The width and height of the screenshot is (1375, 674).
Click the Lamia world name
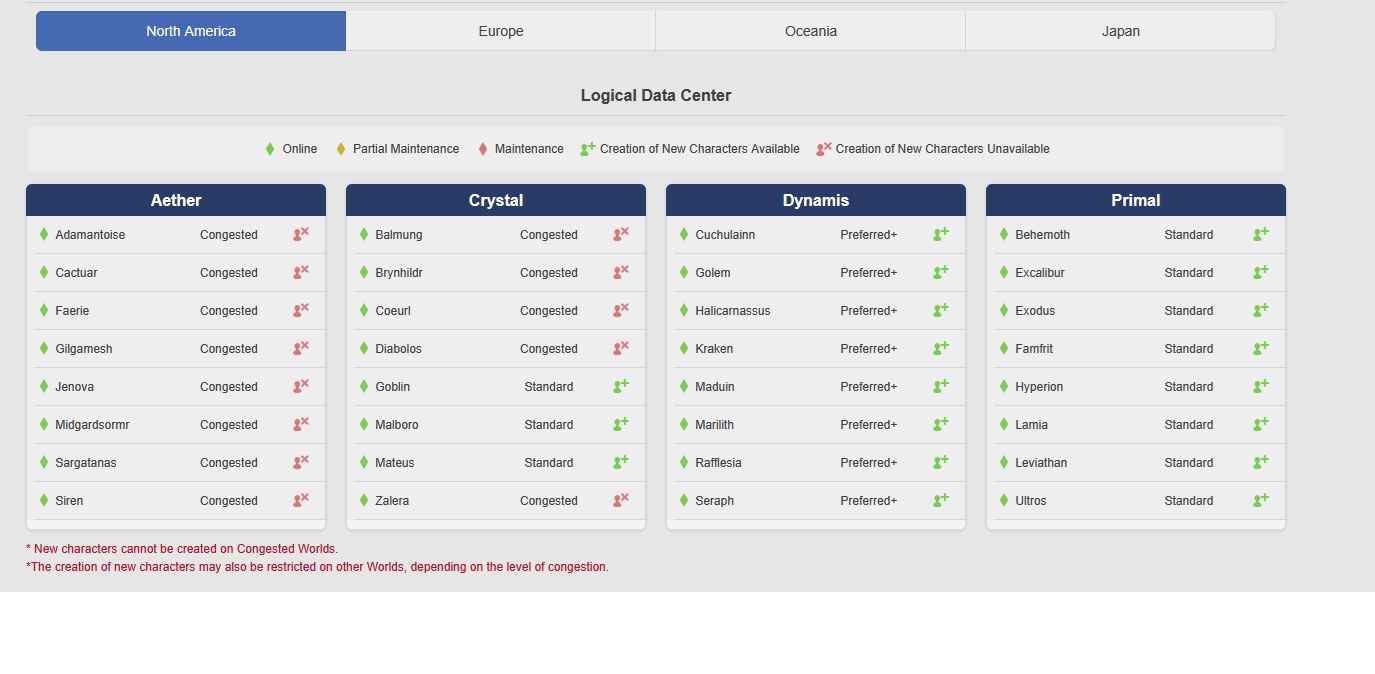(1032, 425)
